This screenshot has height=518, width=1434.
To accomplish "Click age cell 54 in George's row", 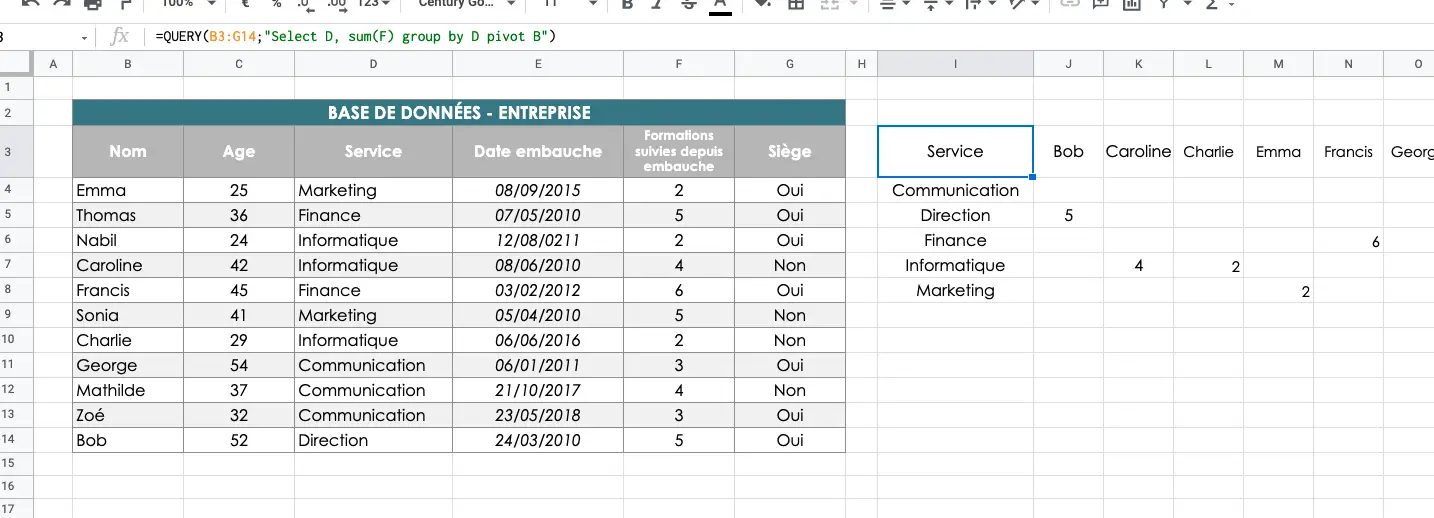I will pyautogui.click(x=239, y=365).
